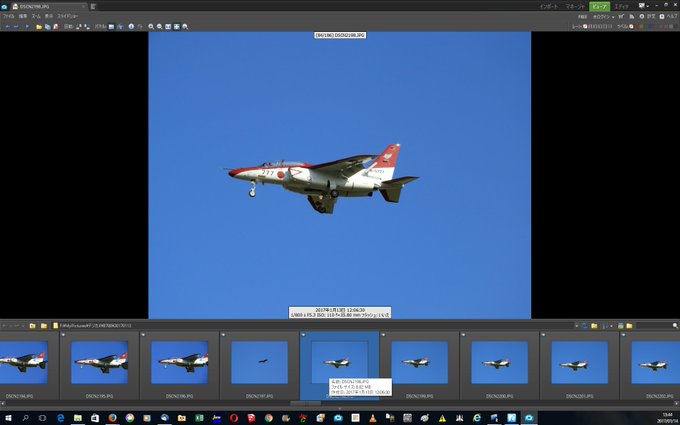680x425 pixels.
Task: Select thumbnail DSCN2199.JPG
Action: pyautogui.click(x=419, y=365)
